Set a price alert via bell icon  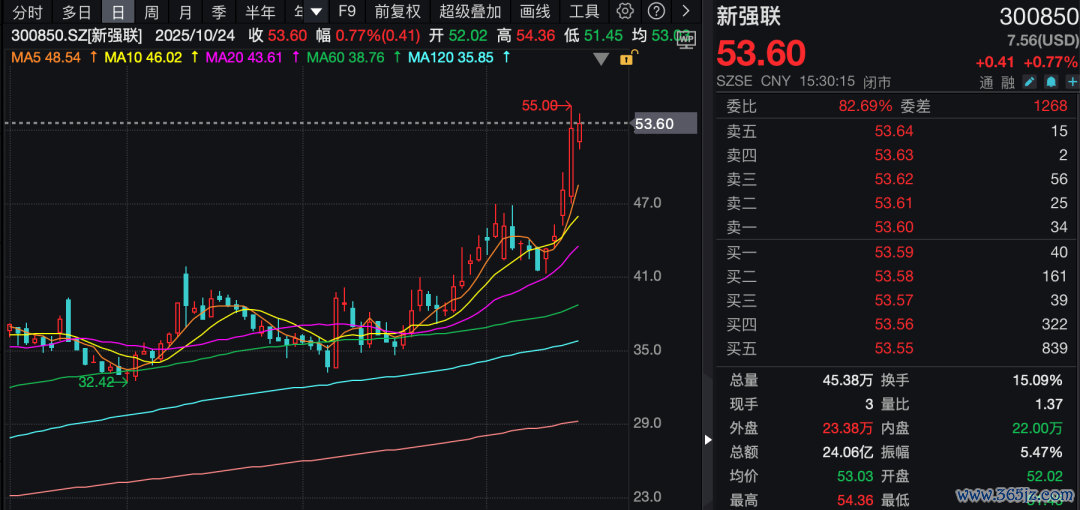click(1051, 81)
